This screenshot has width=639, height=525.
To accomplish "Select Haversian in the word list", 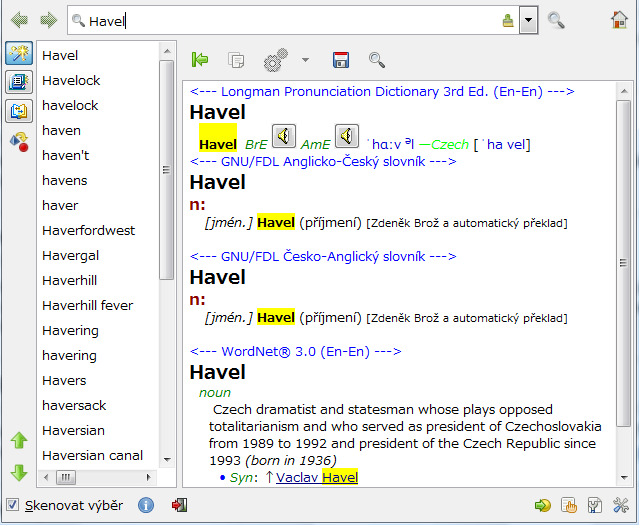I will coord(73,430).
